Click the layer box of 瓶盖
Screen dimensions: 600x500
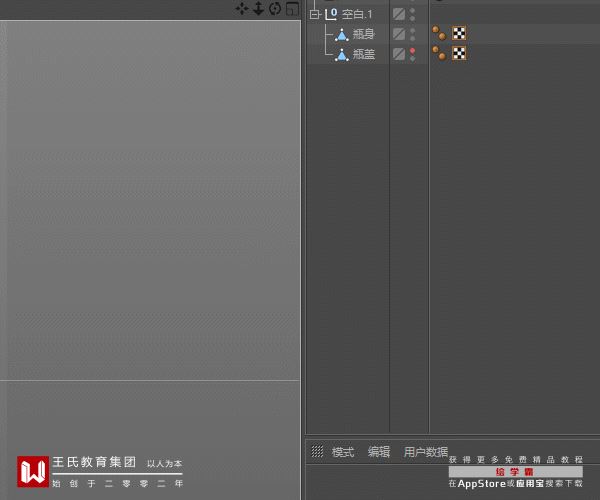399,54
